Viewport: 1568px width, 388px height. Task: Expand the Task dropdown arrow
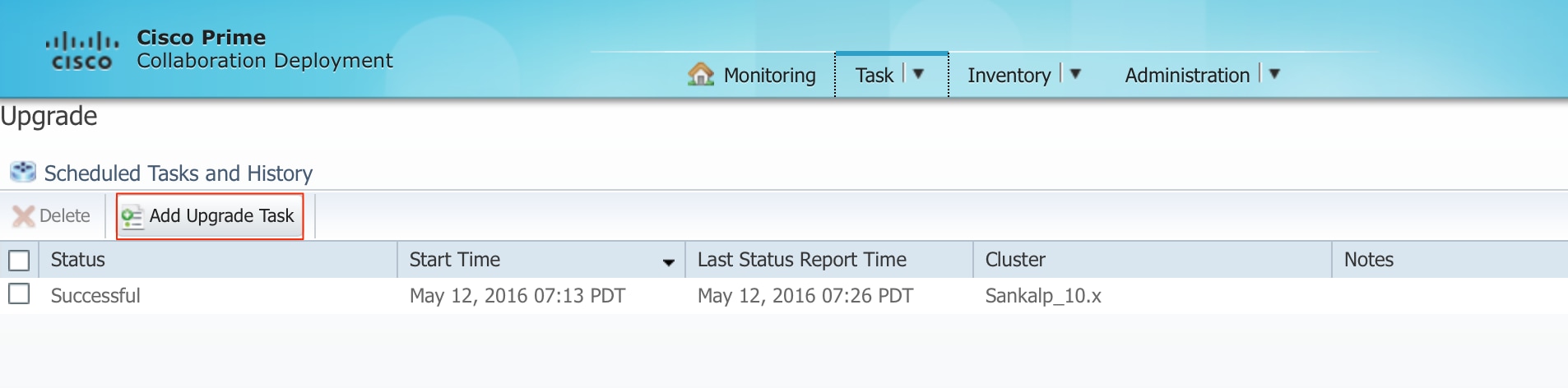click(x=919, y=74)
